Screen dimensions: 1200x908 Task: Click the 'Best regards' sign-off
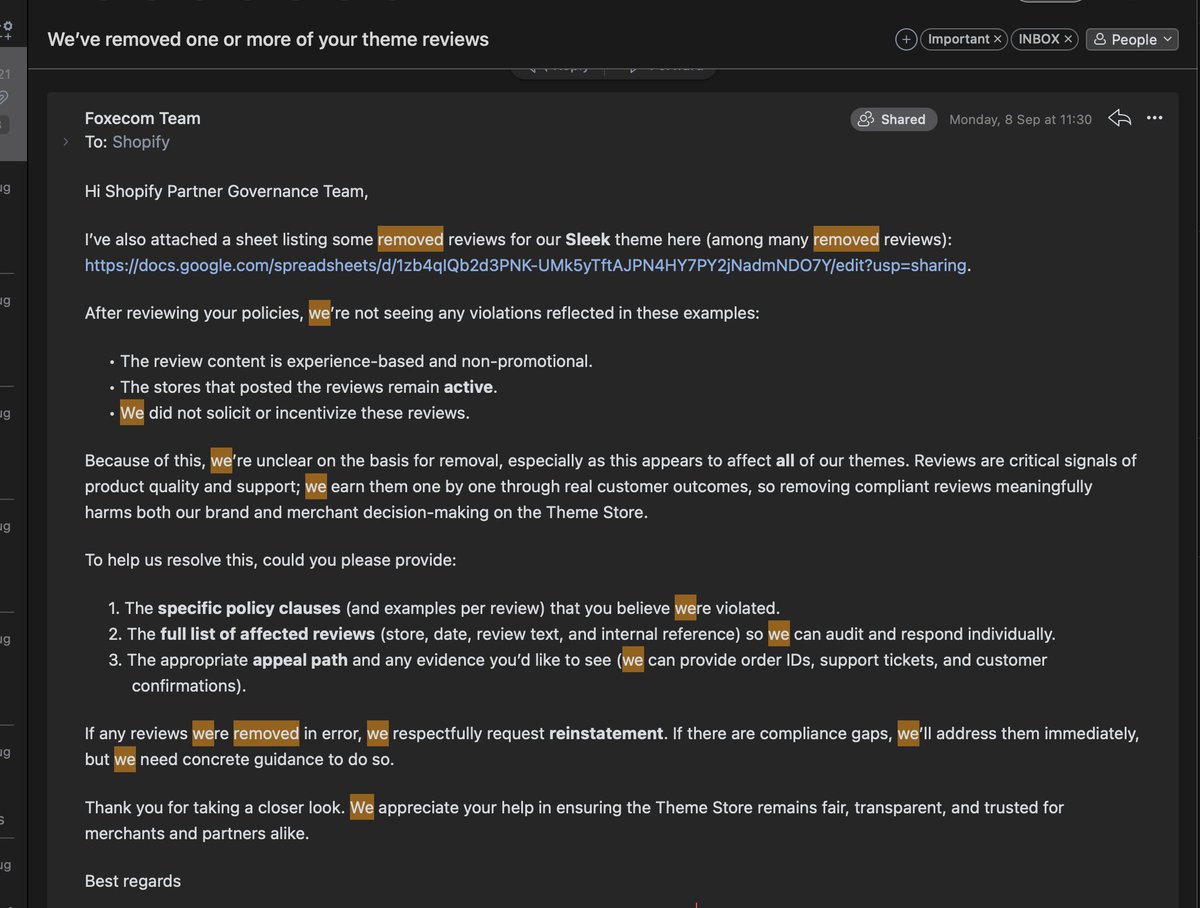tap(133, 881)
